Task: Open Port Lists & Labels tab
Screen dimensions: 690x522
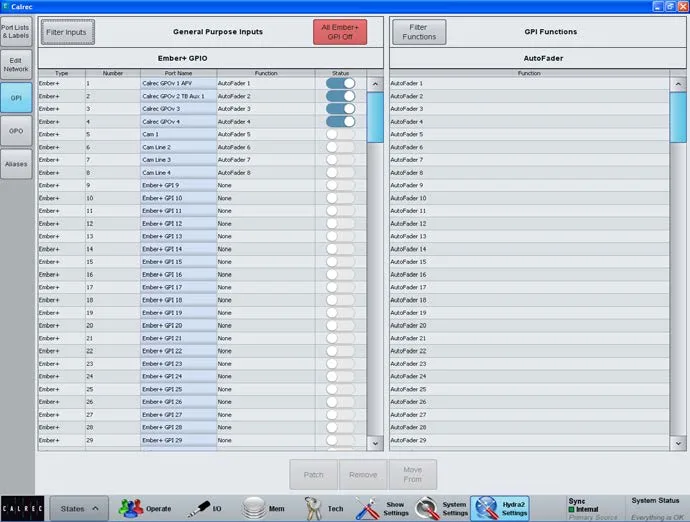Action: tap(16, 32)
